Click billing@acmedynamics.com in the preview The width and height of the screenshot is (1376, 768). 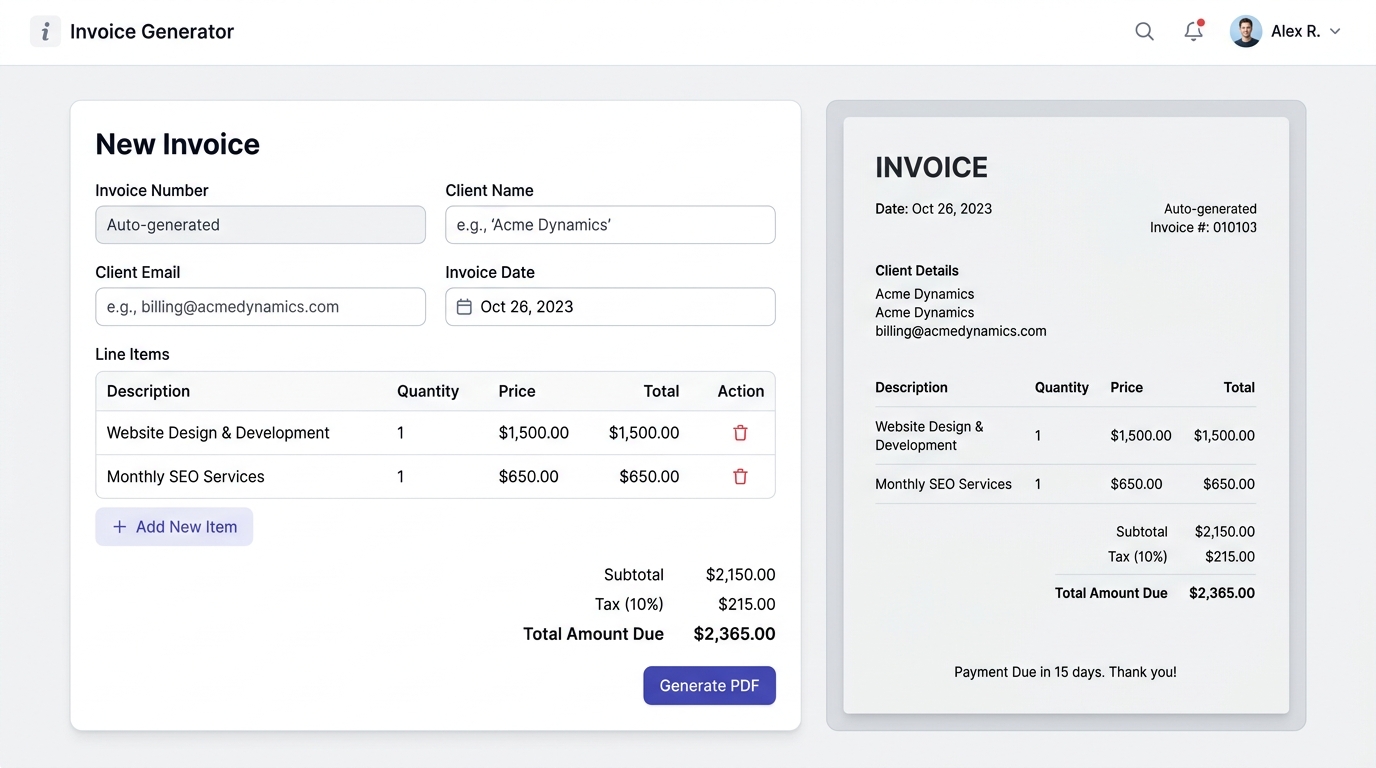[x=961, y=331]
